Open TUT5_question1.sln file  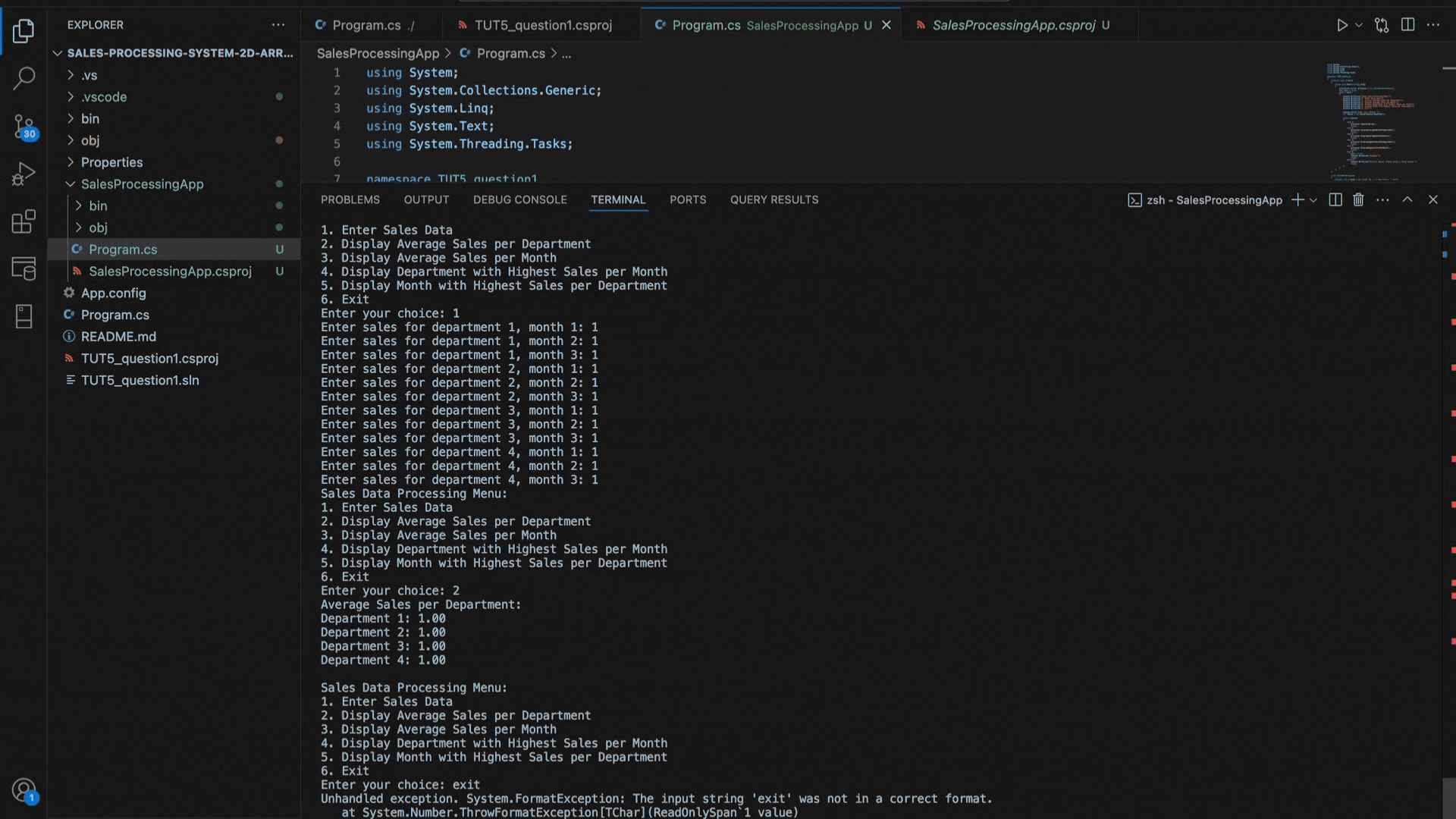(174, 380)
